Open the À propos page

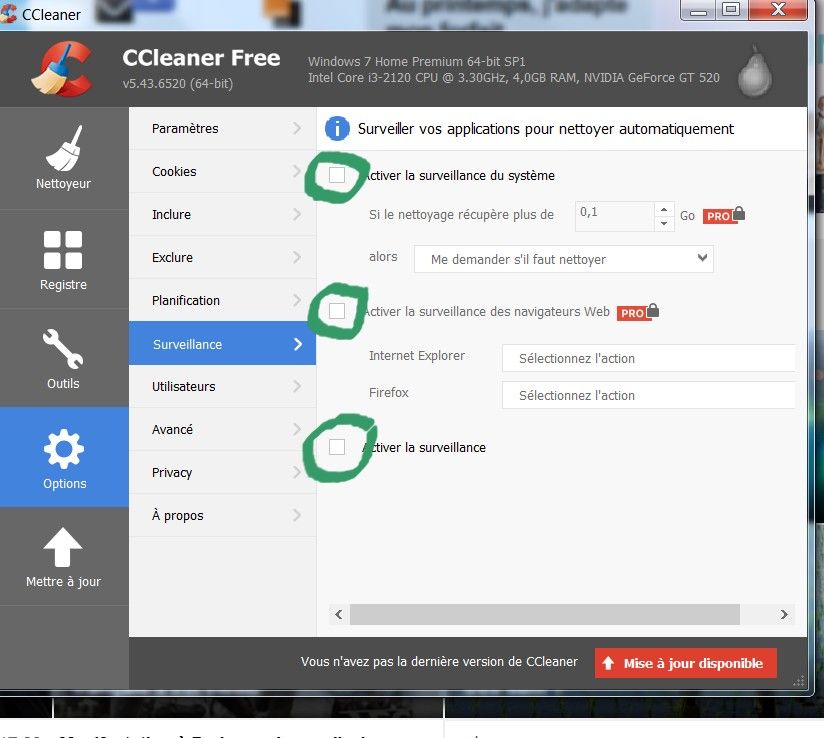222,515
